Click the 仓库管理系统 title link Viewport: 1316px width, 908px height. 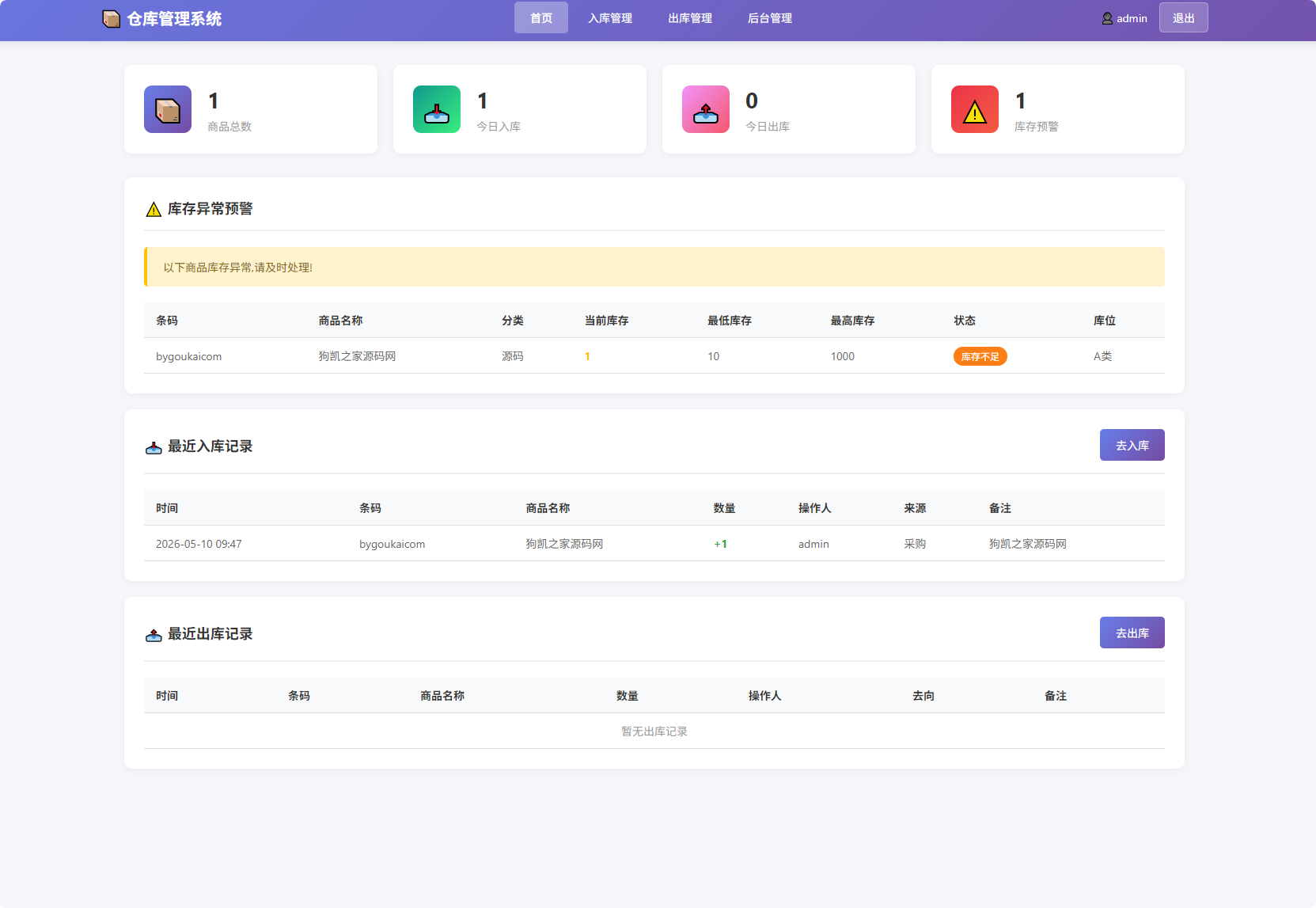click(174, 18)
